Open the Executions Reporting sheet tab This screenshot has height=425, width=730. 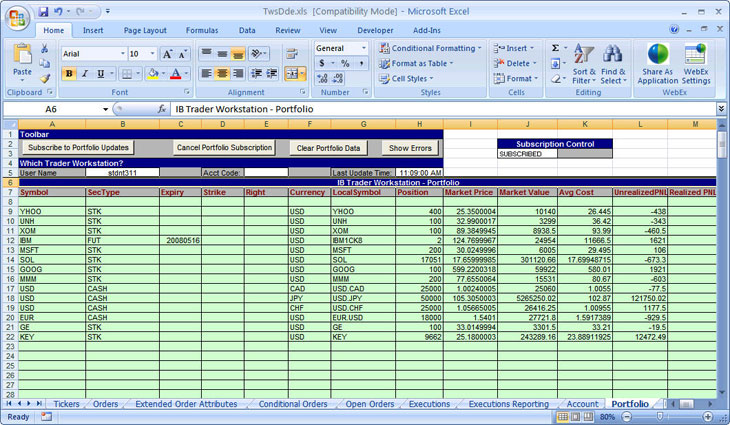click(508, 404)
